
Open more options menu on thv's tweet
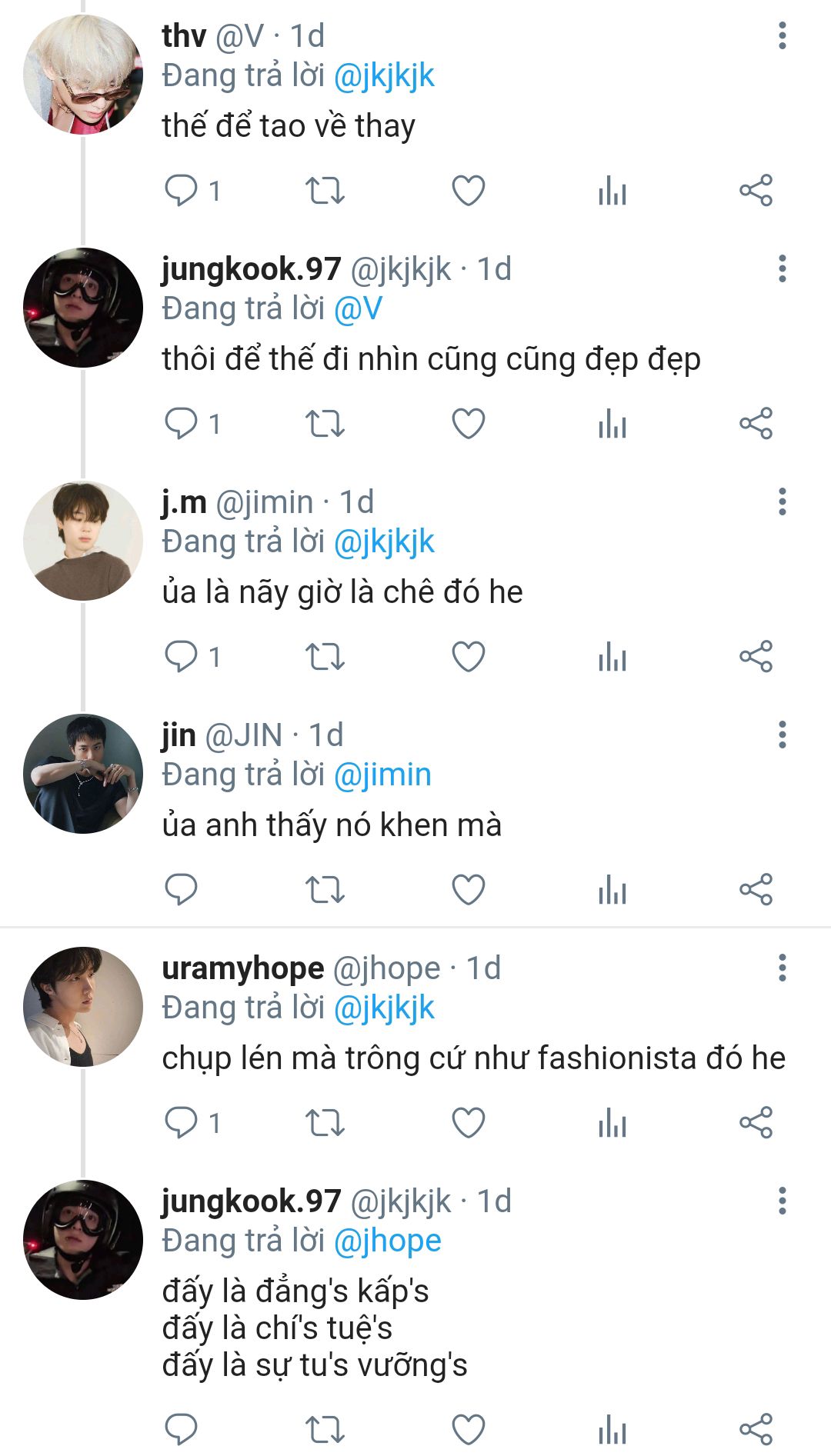pyautogui.click(x=783, y=35)
